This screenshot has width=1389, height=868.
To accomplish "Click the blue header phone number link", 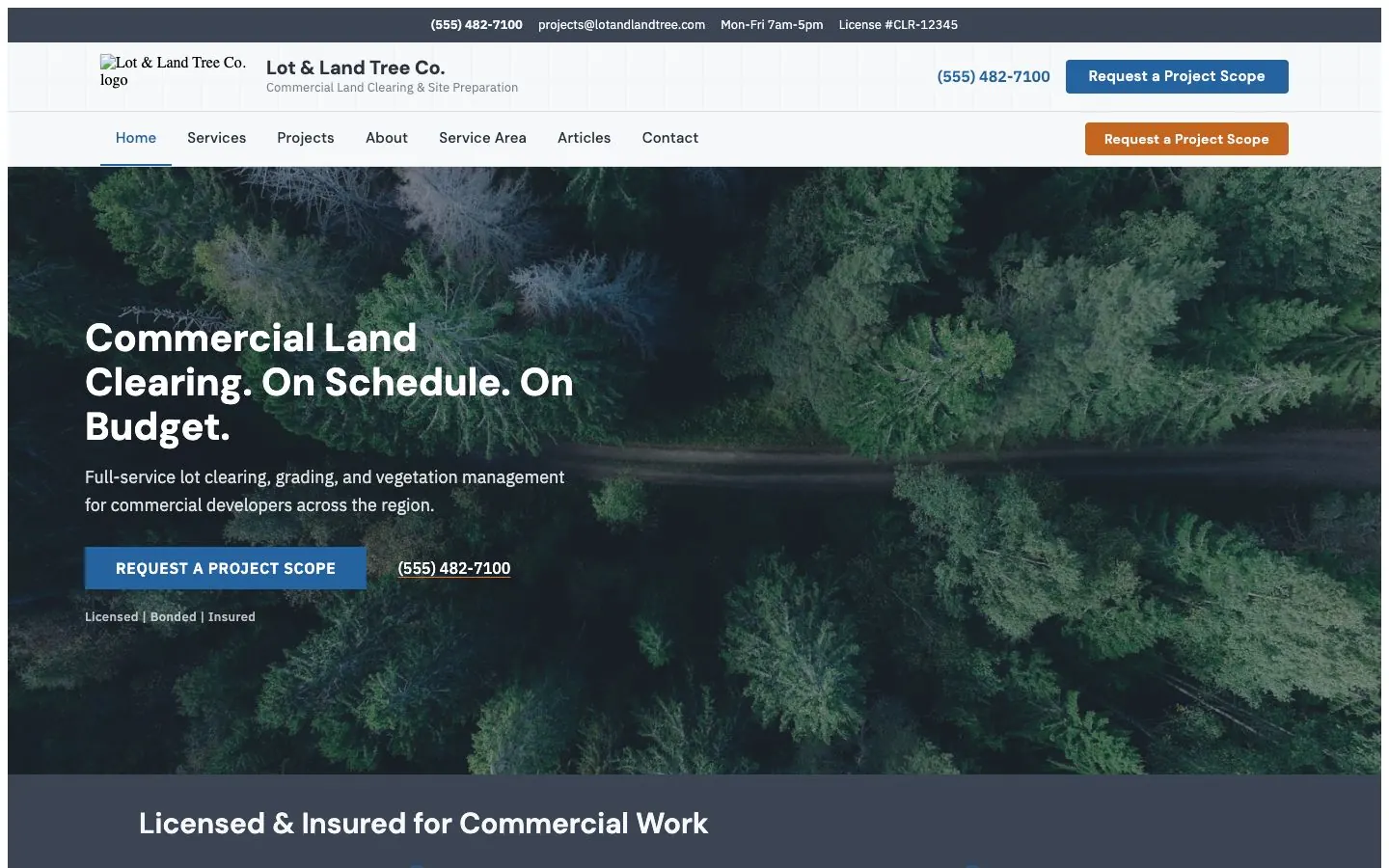I will click(x=994, y=76).
